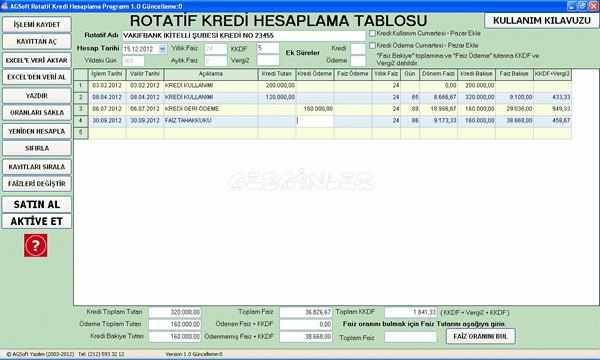
Task: Click the Kredi Toplam Tutarı value field
Action: (175, 312)
